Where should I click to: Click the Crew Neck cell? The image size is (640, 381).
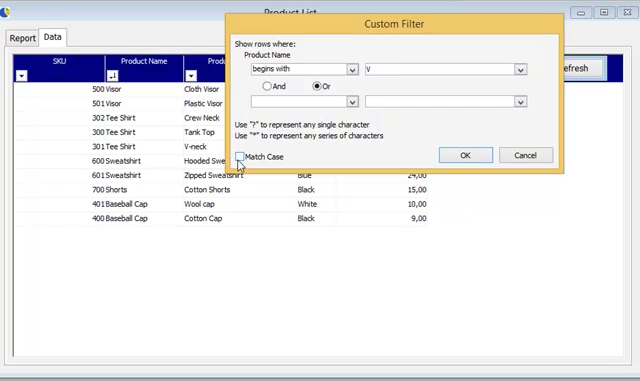[x=202, y=118]
